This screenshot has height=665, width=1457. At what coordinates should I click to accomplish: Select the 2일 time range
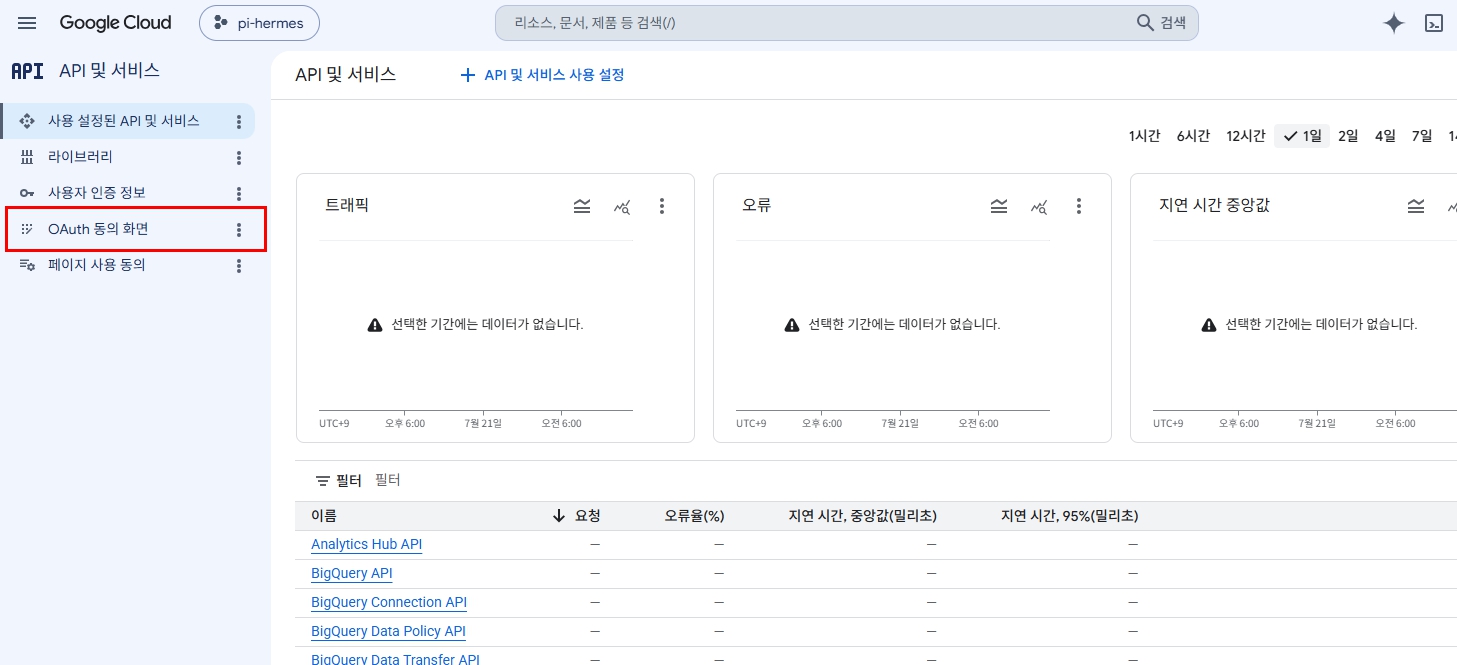coord(1348,136)
